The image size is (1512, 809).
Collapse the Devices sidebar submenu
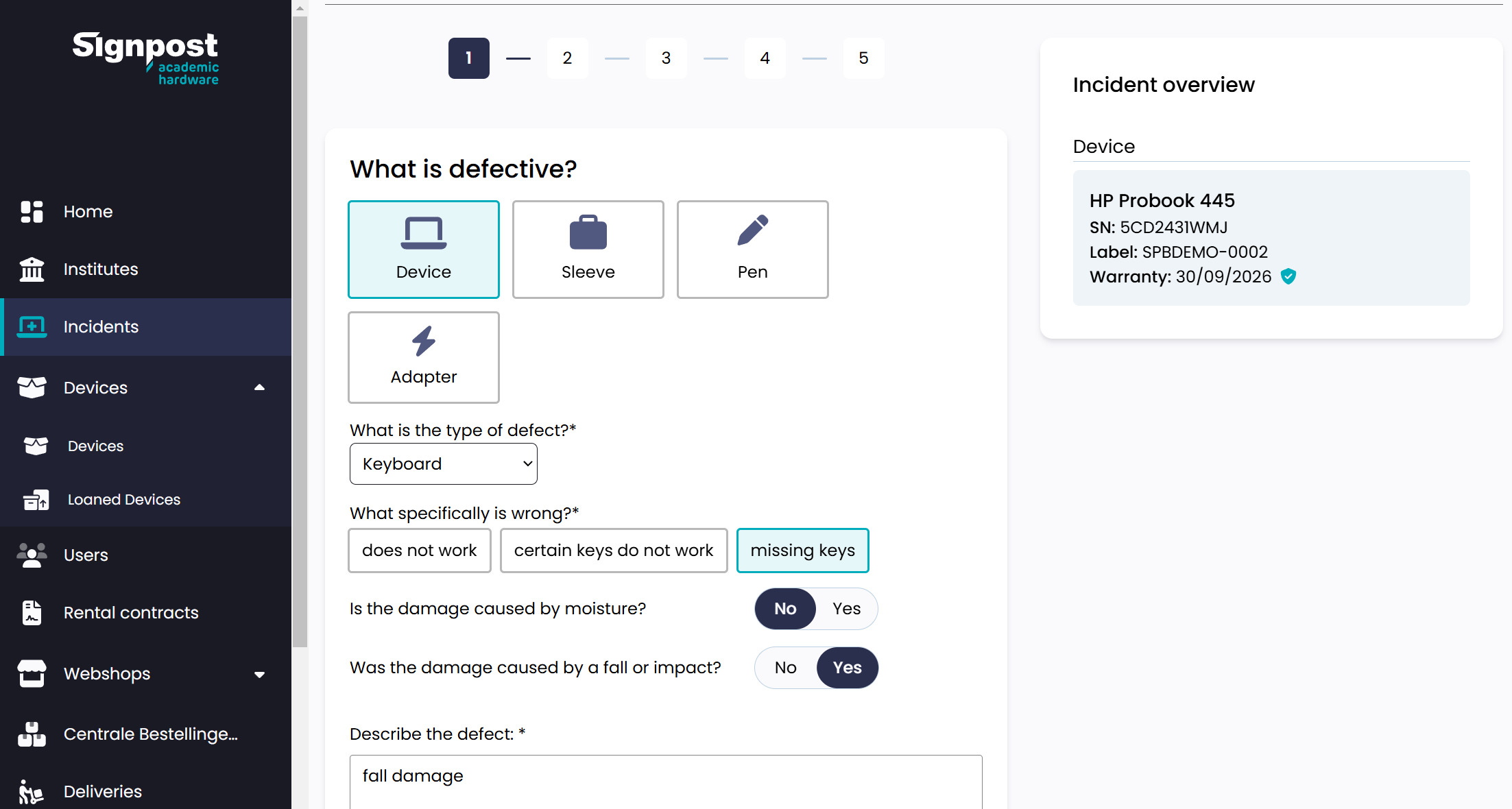point(259,388)
